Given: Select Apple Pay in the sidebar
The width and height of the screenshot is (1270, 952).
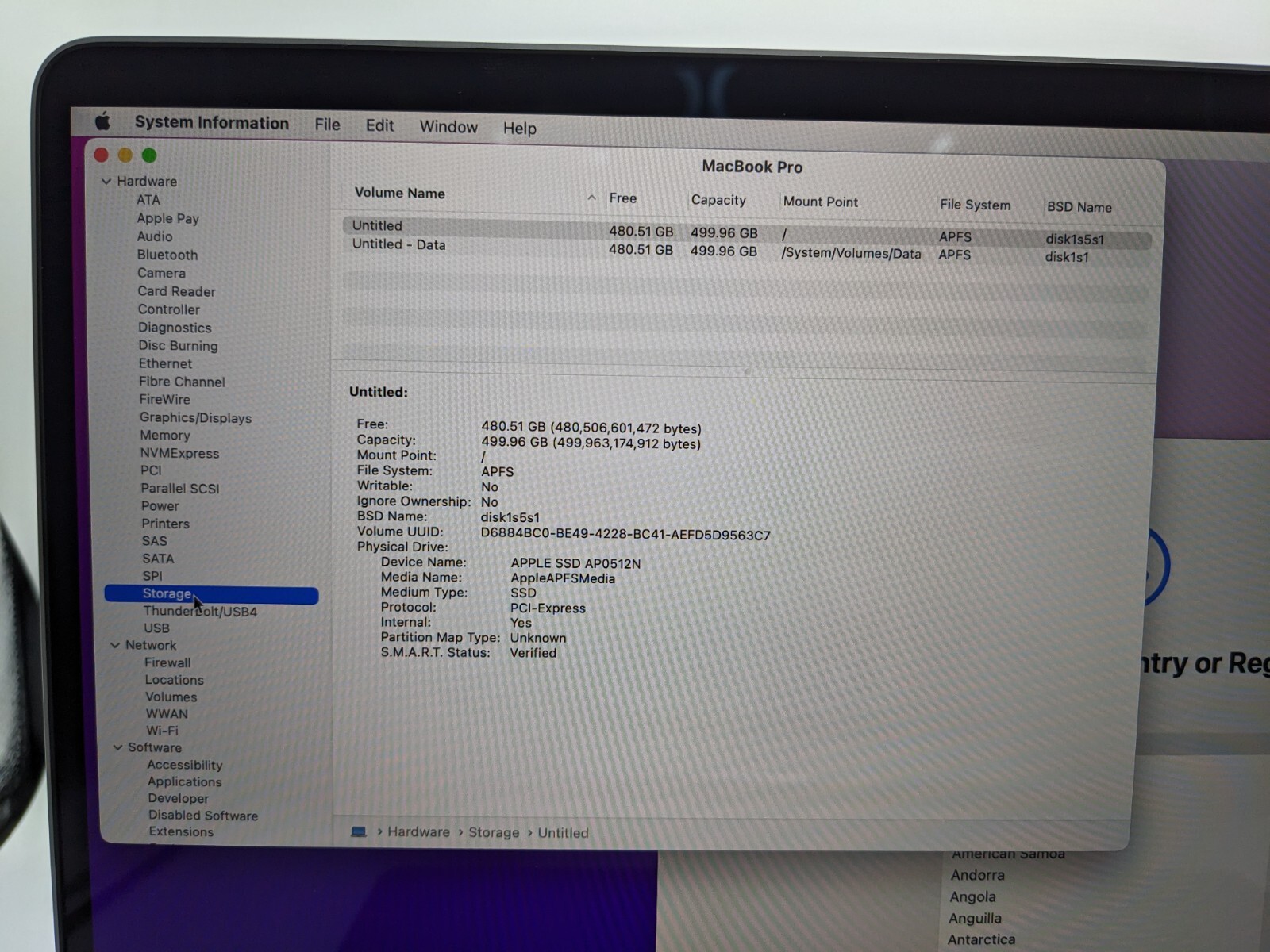Looking at the screenshot, I should [167, 218].
